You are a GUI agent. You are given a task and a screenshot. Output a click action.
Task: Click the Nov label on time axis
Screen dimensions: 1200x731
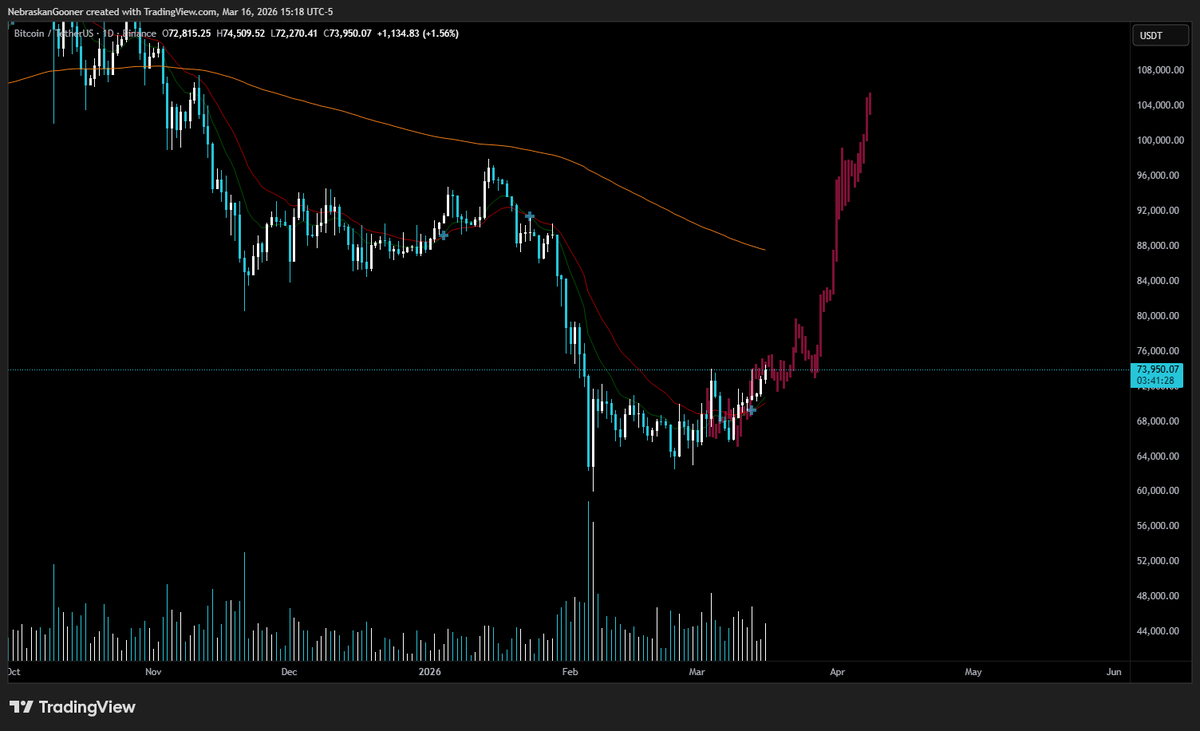(x=153, y=672)
